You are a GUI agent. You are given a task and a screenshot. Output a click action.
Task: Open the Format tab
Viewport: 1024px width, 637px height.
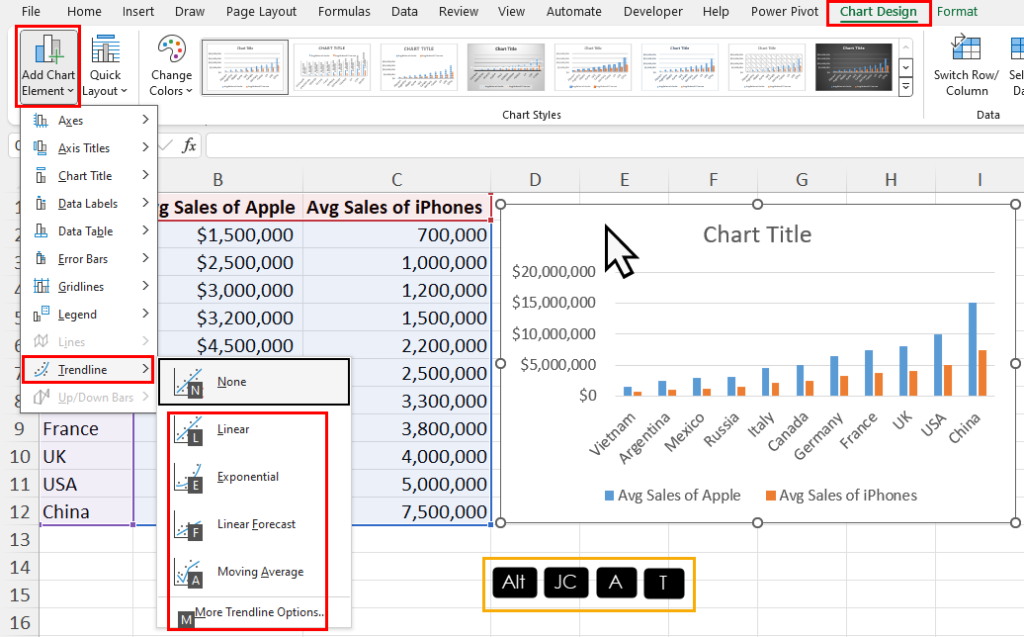pyautogui.click(x=957, y=12)
